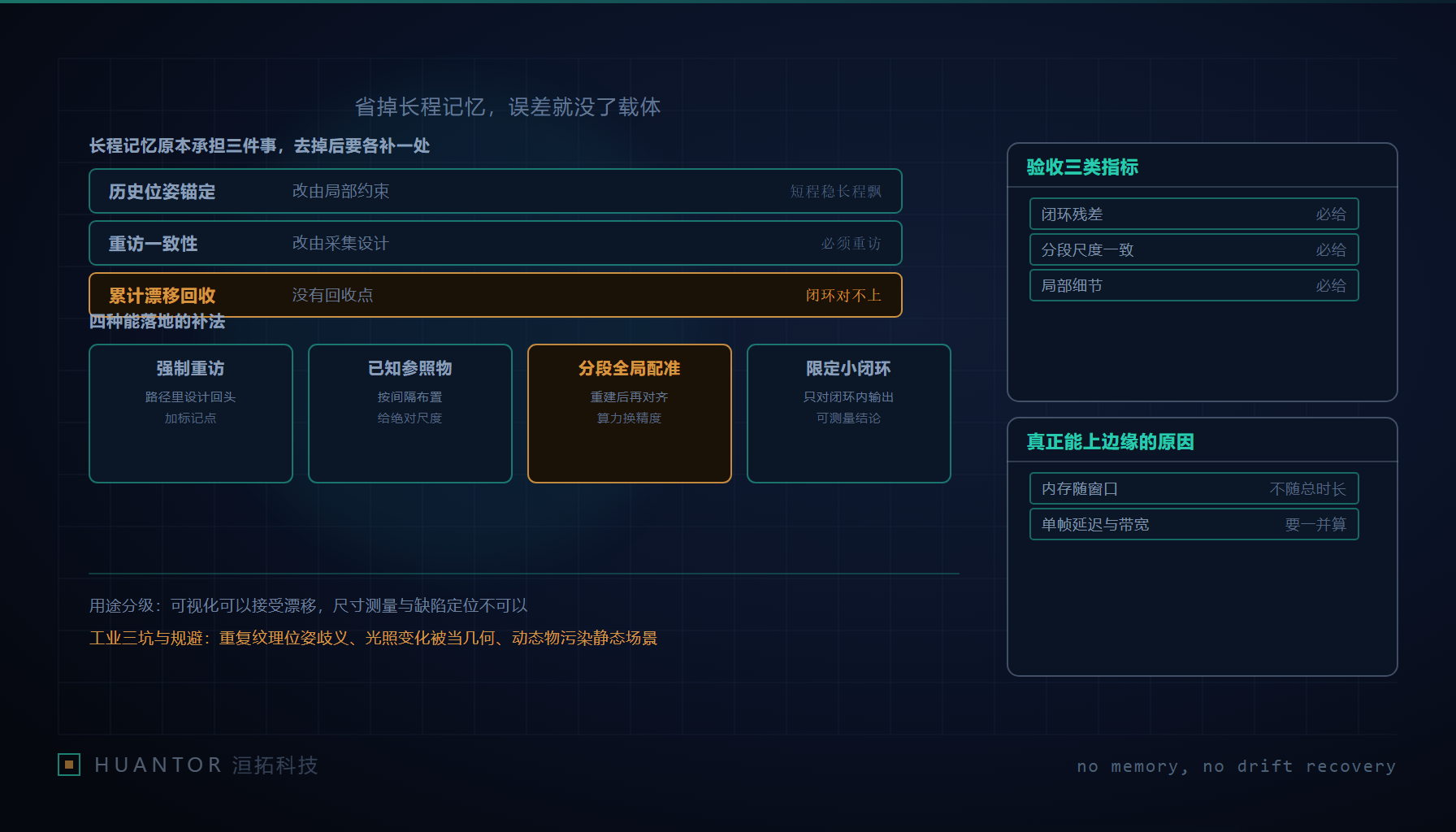Select the highlighted 累计漂移回收 row
Screen dimensions: 1456x832
pyautogui.click(x=496, y=295)
